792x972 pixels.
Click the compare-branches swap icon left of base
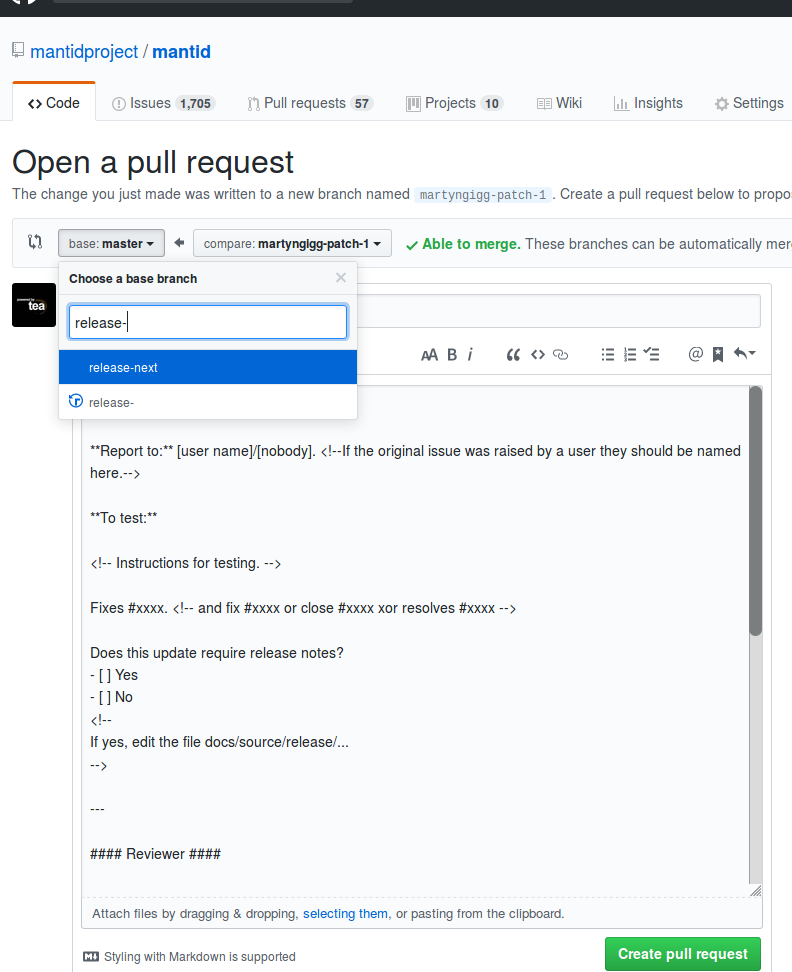click(x=35, y=242)
